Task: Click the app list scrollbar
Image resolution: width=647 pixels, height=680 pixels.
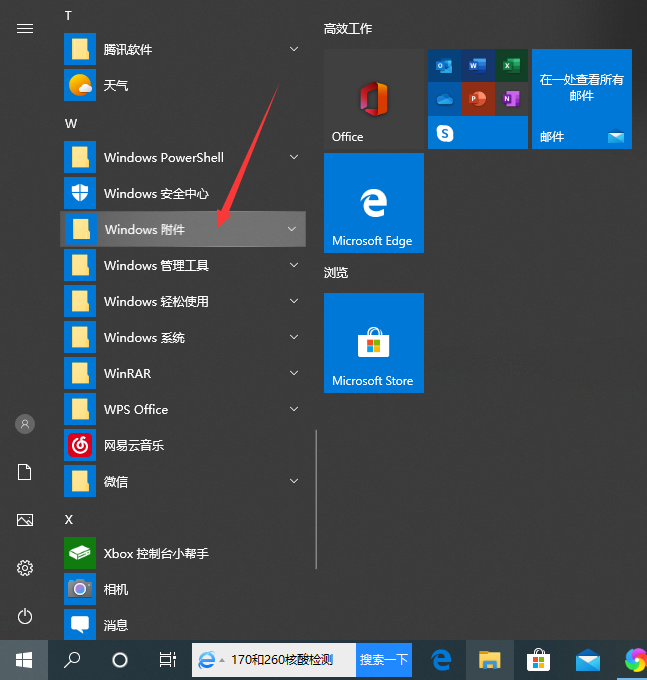Action: (316, 499)
